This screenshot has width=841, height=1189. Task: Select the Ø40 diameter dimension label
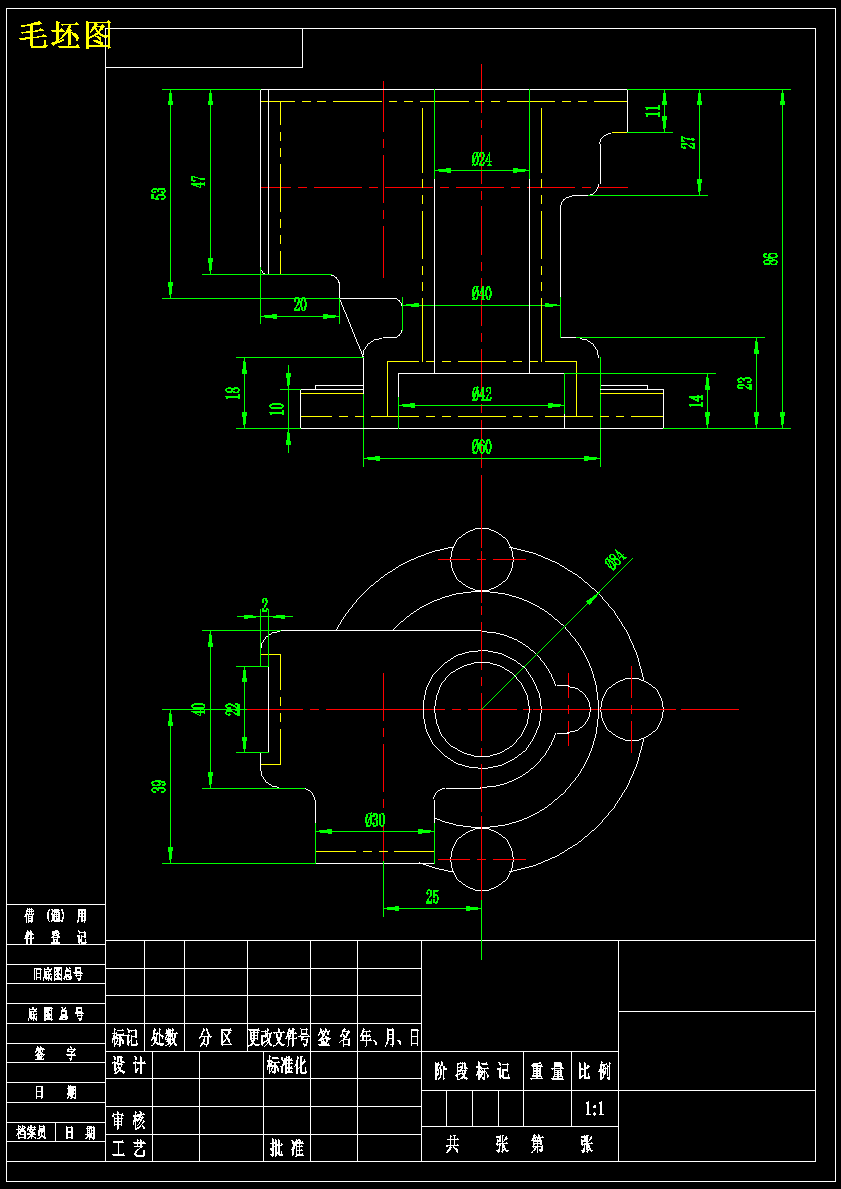[482, 293]
